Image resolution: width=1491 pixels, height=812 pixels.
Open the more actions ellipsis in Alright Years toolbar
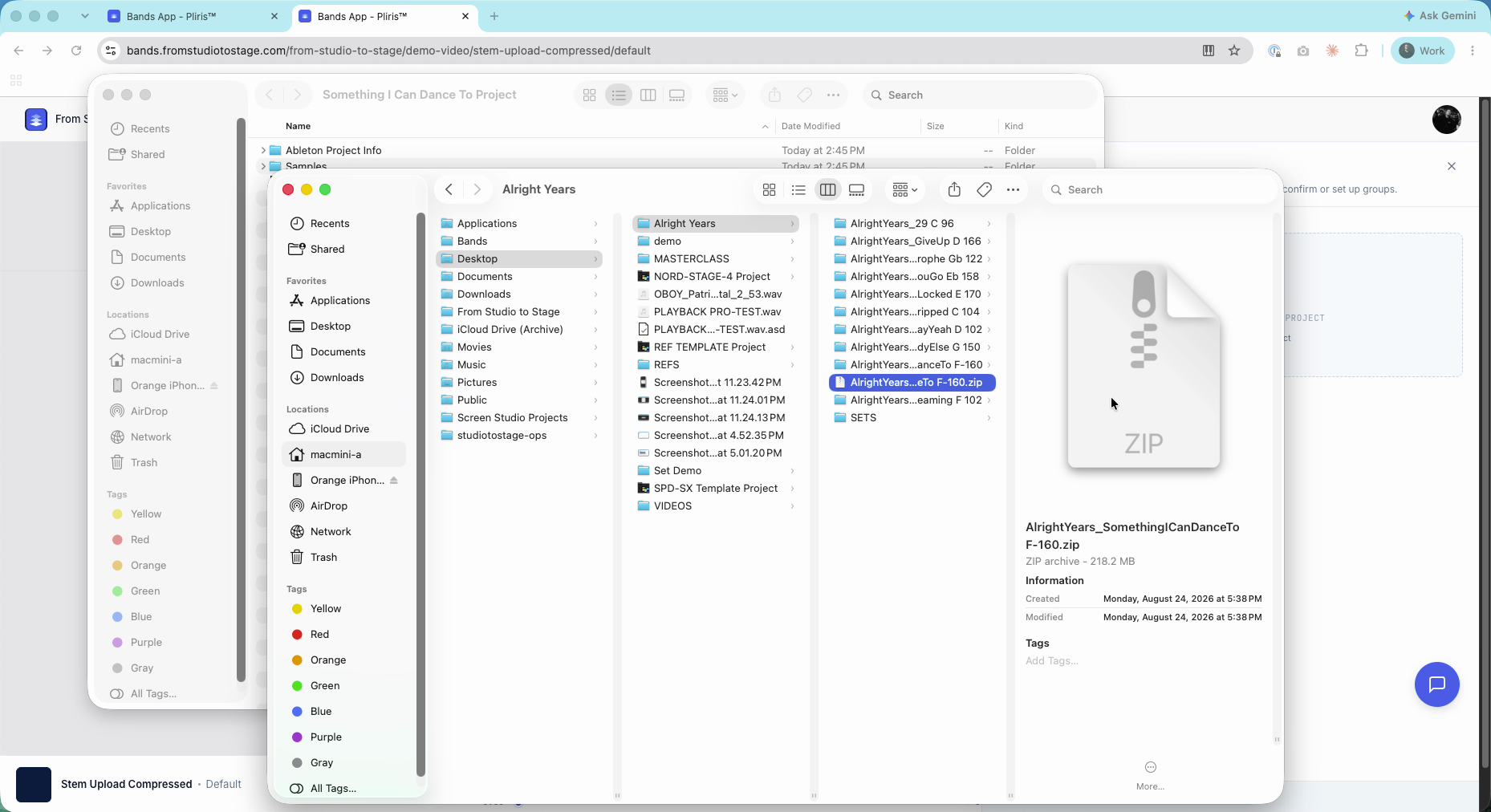[1013, 189]
